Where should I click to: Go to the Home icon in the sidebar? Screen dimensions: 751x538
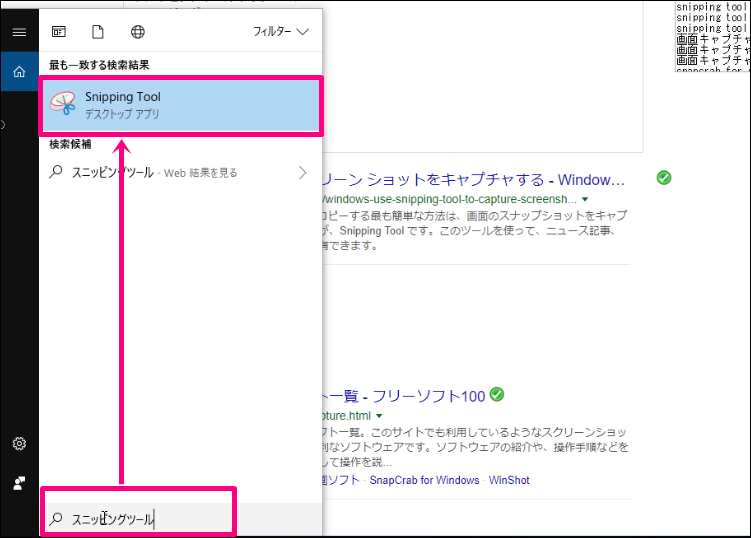pos(19,72)
